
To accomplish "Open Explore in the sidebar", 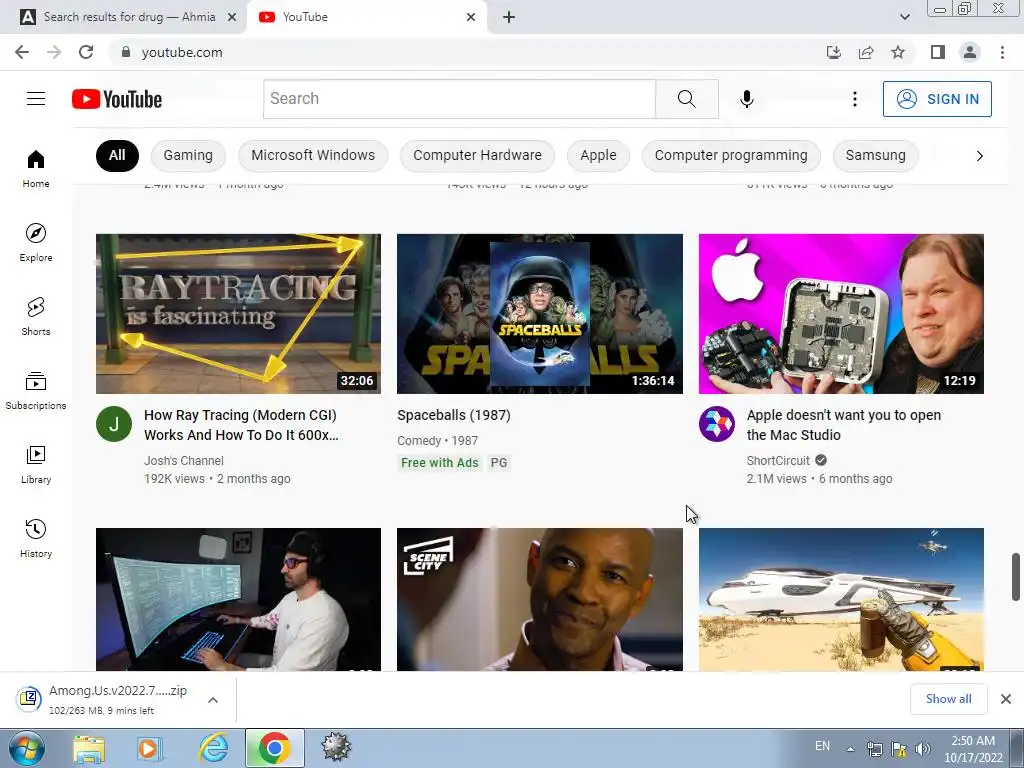I will [x=36, y=243].
